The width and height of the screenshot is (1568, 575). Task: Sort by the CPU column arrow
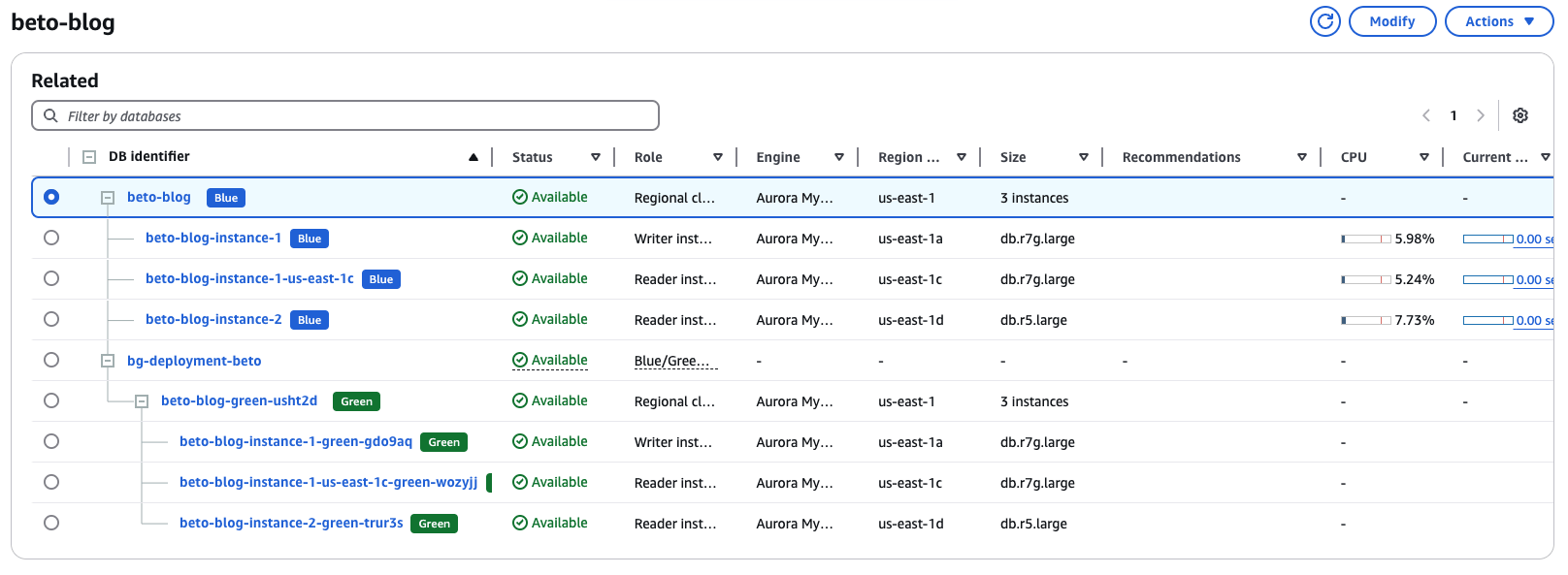click(1424, 157)
